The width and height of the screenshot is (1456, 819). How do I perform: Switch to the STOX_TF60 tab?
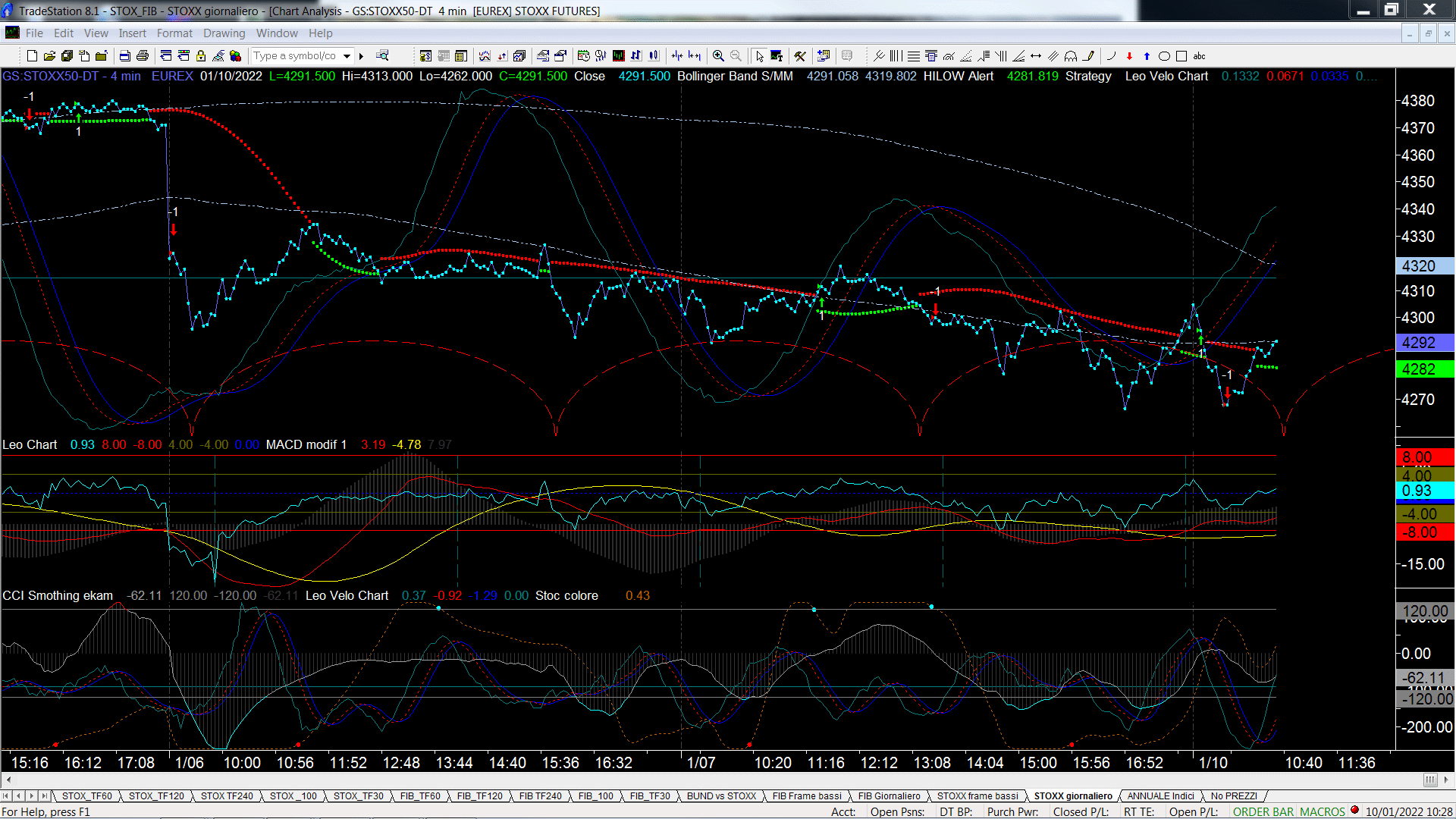(86, 796)
